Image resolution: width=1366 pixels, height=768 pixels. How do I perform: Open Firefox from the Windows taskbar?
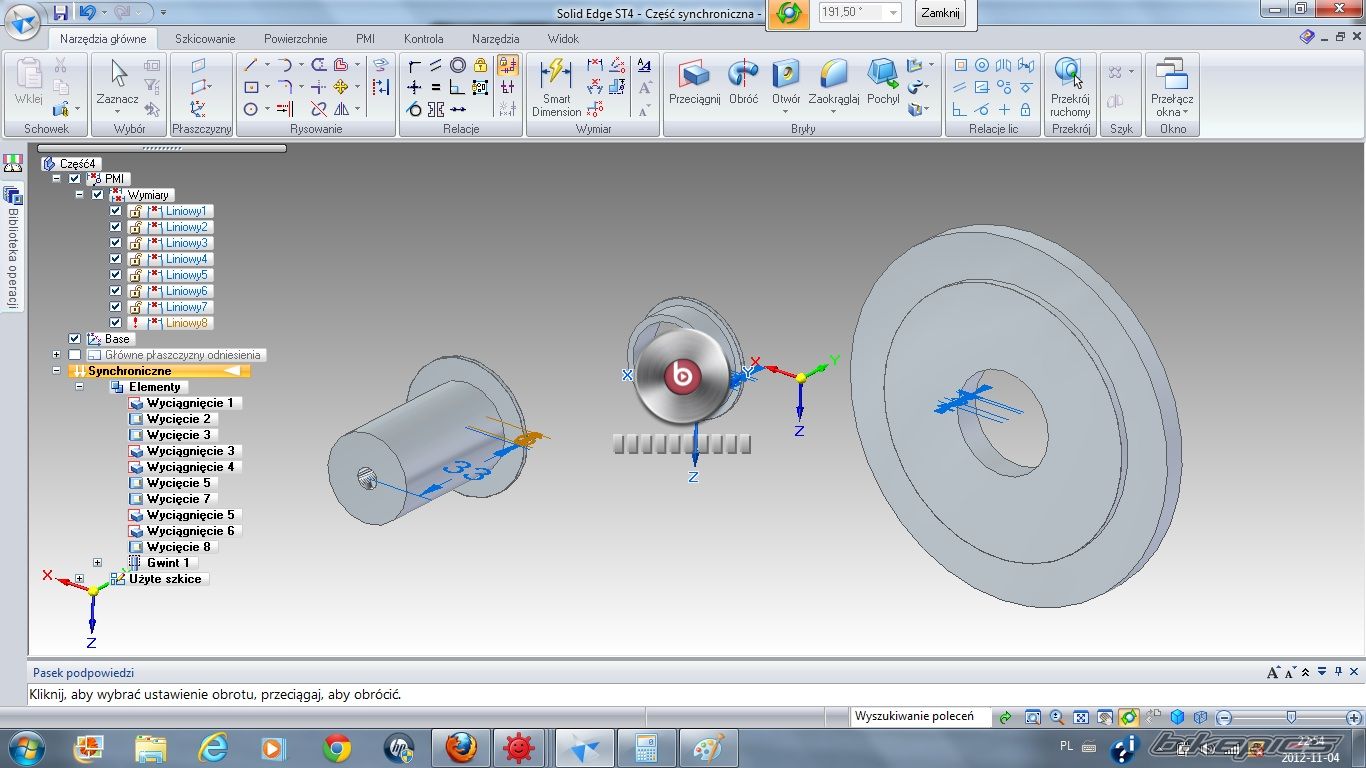pos(460,747)
